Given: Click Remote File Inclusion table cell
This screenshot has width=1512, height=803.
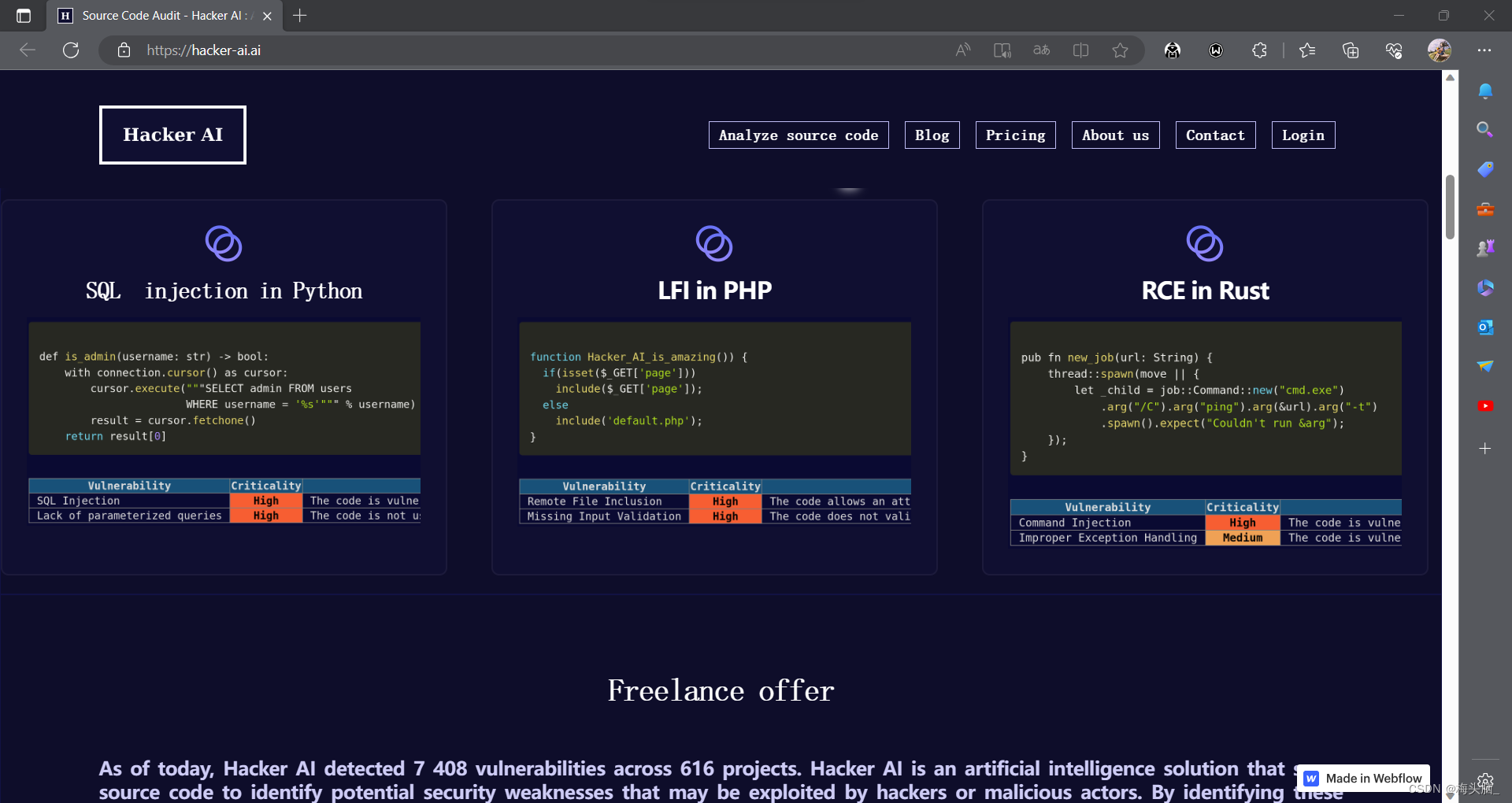Looking at the screenshot, I should tap(605, 501).
